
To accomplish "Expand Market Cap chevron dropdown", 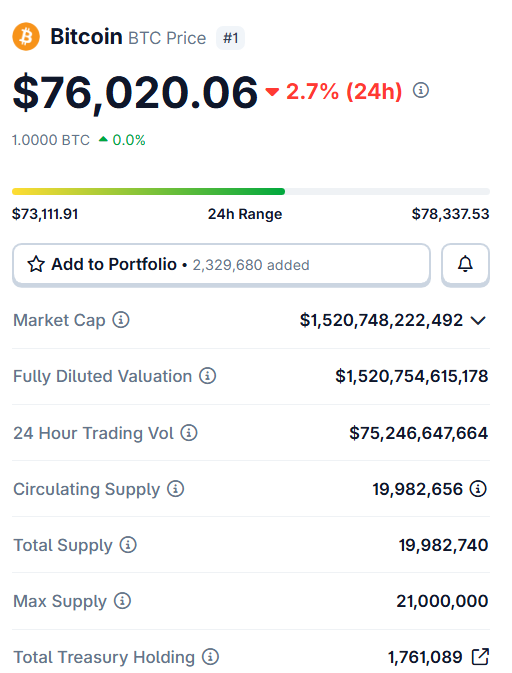I will point(478,320).
